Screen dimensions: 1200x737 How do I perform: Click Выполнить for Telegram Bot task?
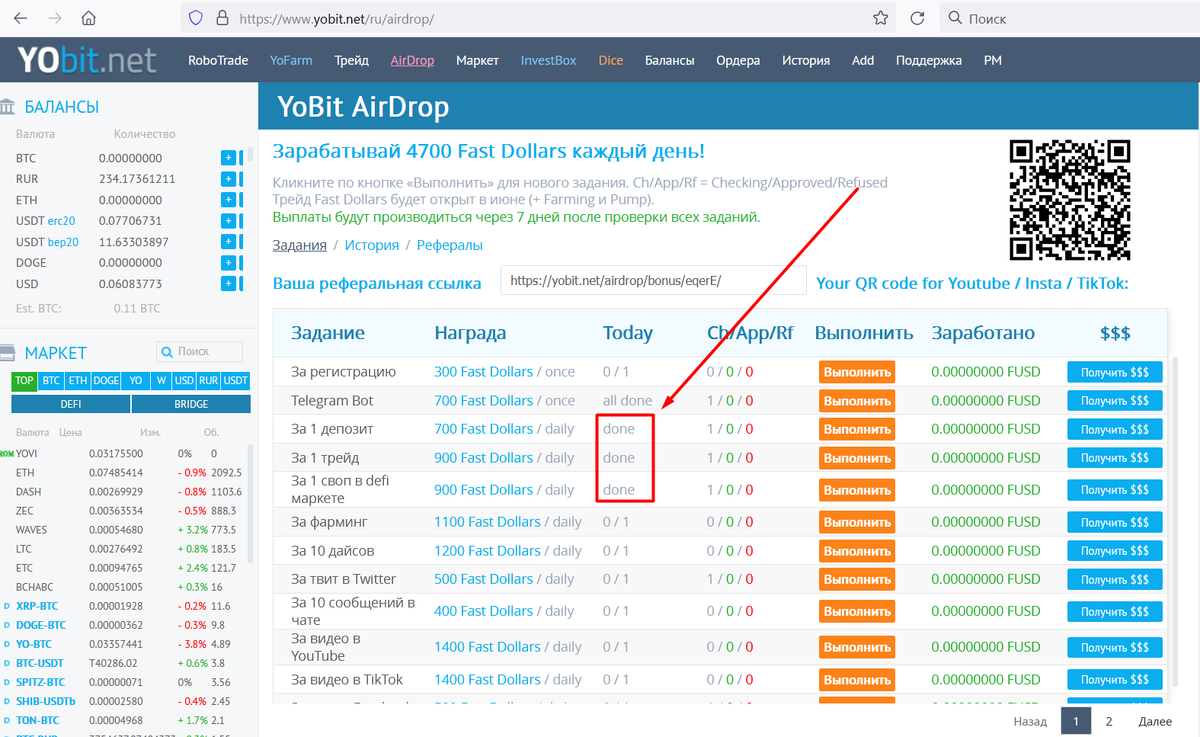(857, 401)
